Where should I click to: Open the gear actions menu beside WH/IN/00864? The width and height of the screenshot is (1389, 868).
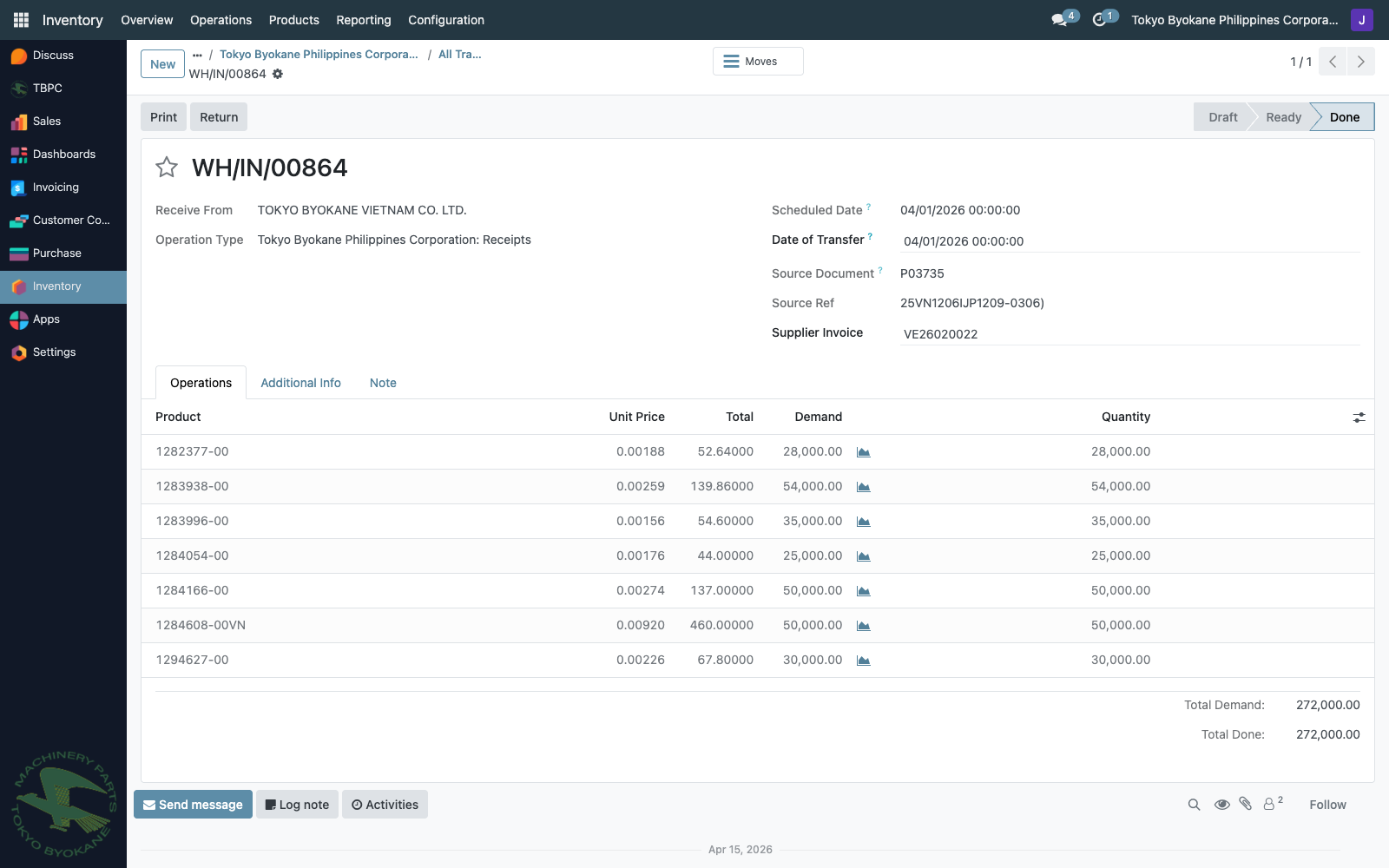[x=278, y=74]
